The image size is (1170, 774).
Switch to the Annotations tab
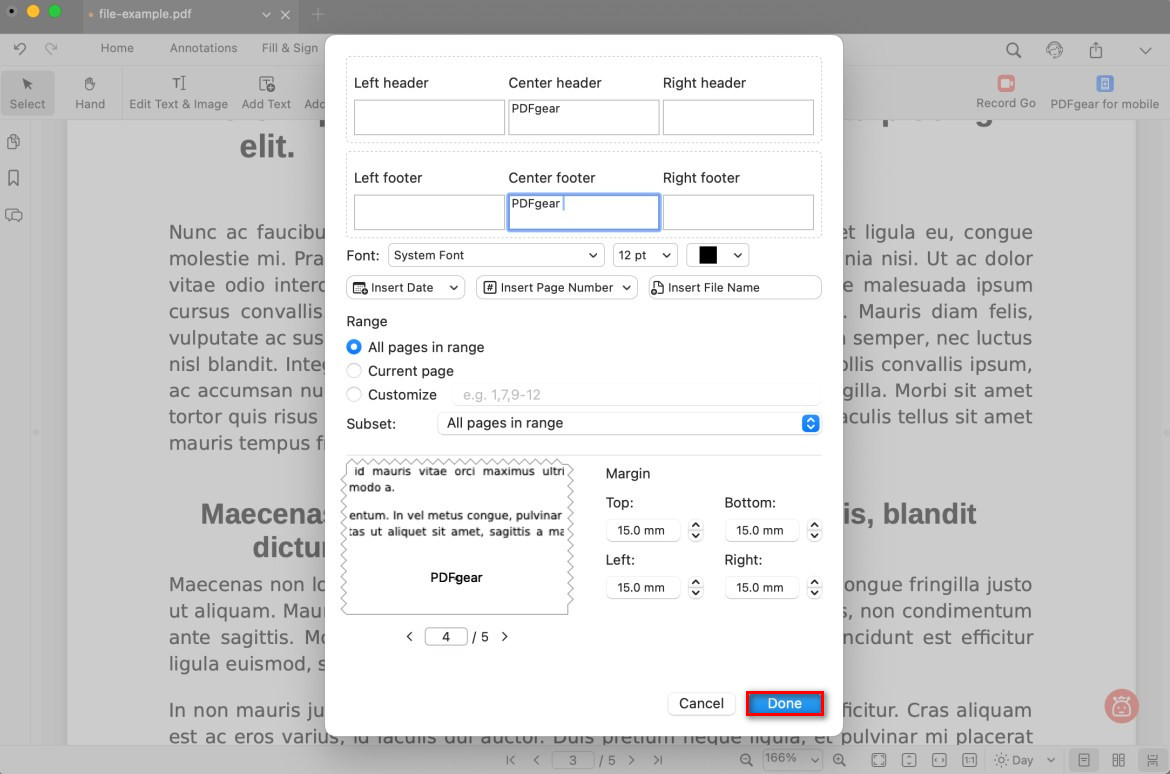coord(203,48)
